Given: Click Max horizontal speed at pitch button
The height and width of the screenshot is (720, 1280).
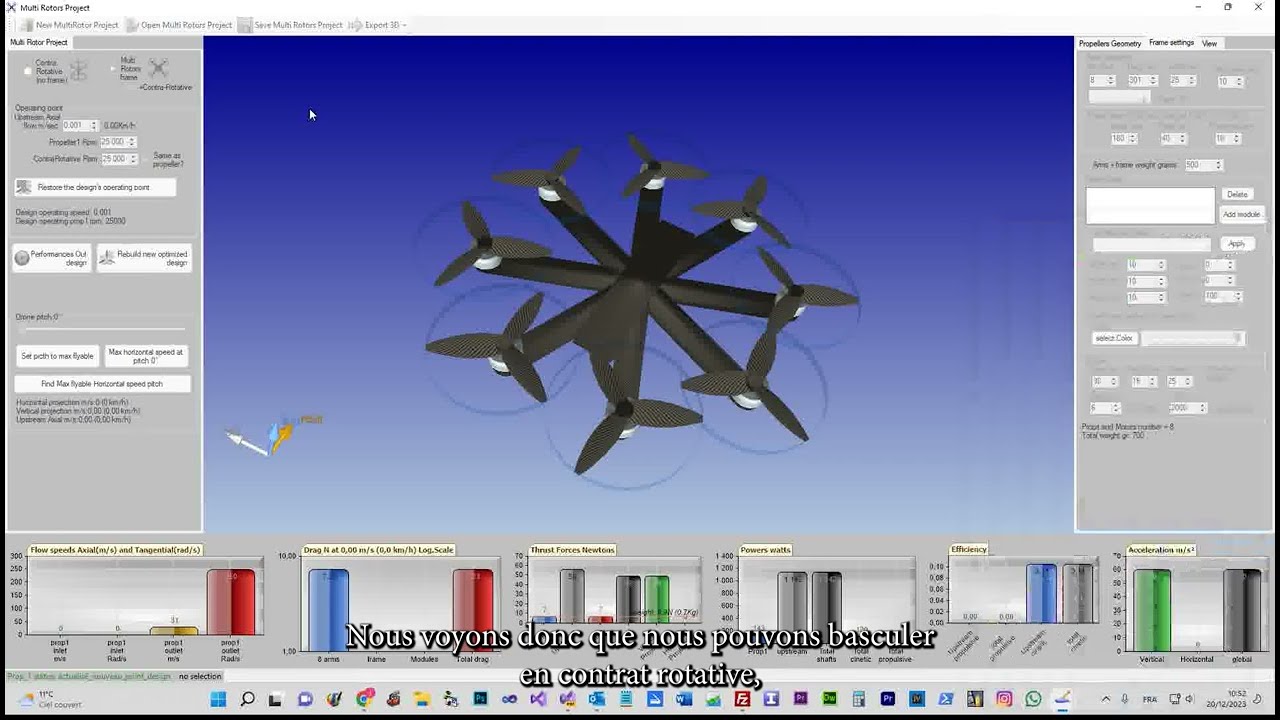Looking at the screenshot, I should click(145, 356).
